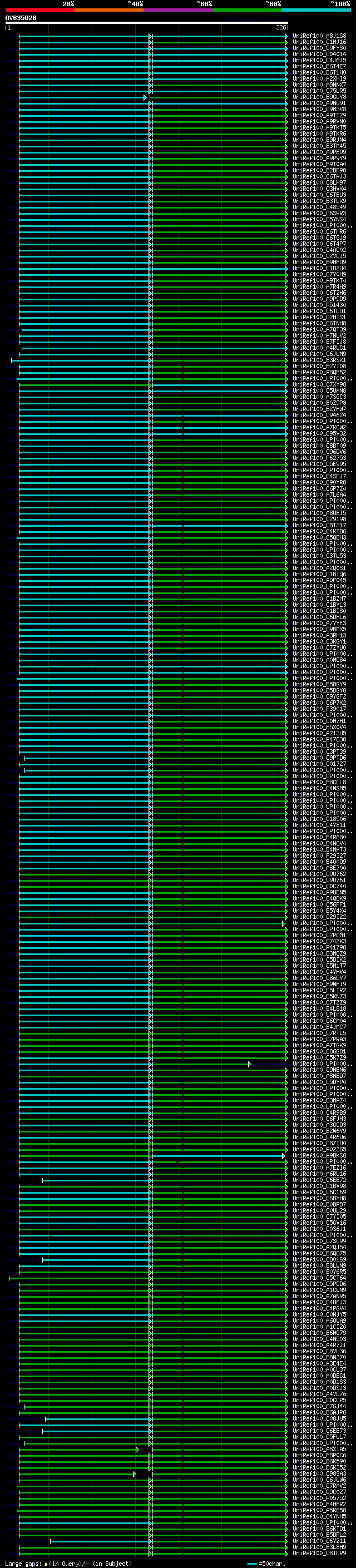This screenshot has width=356, height=1568.
Task: Select hit UniRef100_P47838
Action: [x=319, y=740]
